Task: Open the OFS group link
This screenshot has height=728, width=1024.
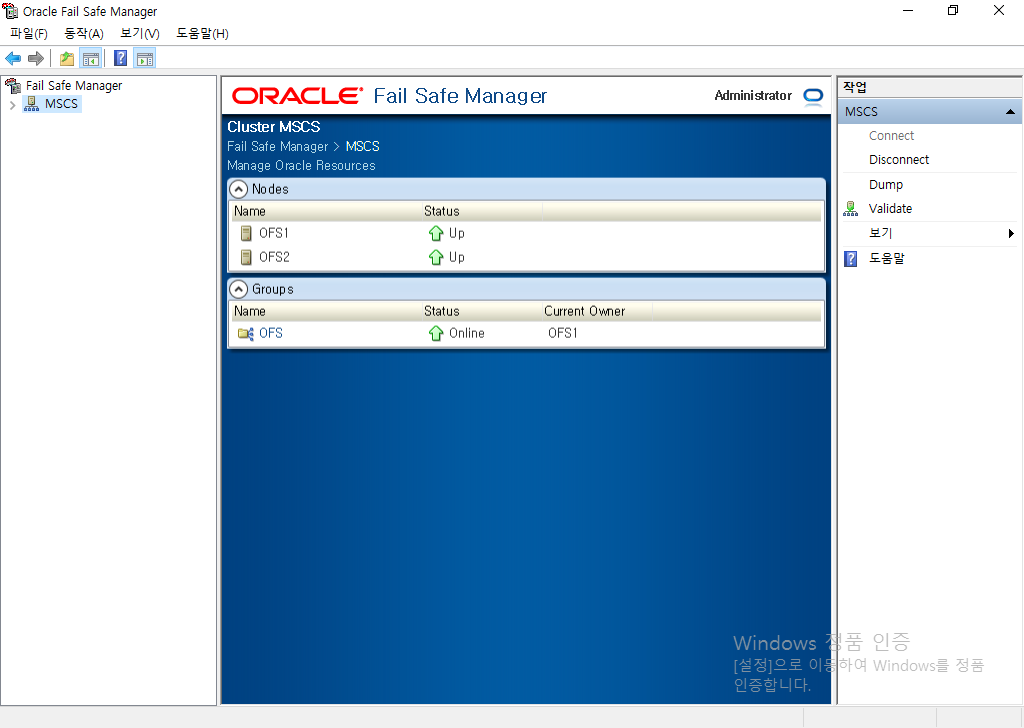Action: [271, 334]
